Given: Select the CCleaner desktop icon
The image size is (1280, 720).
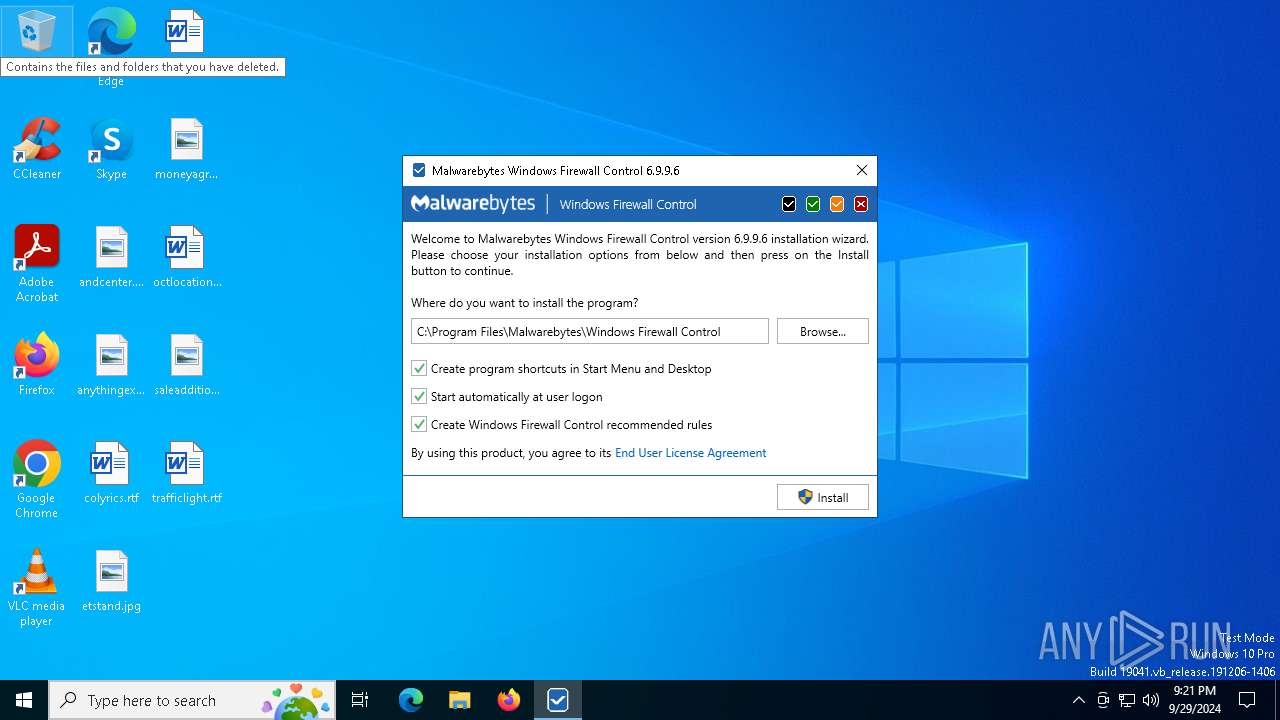Looking at the screenshot, I should pyautogui.click(x=37, y=150).
